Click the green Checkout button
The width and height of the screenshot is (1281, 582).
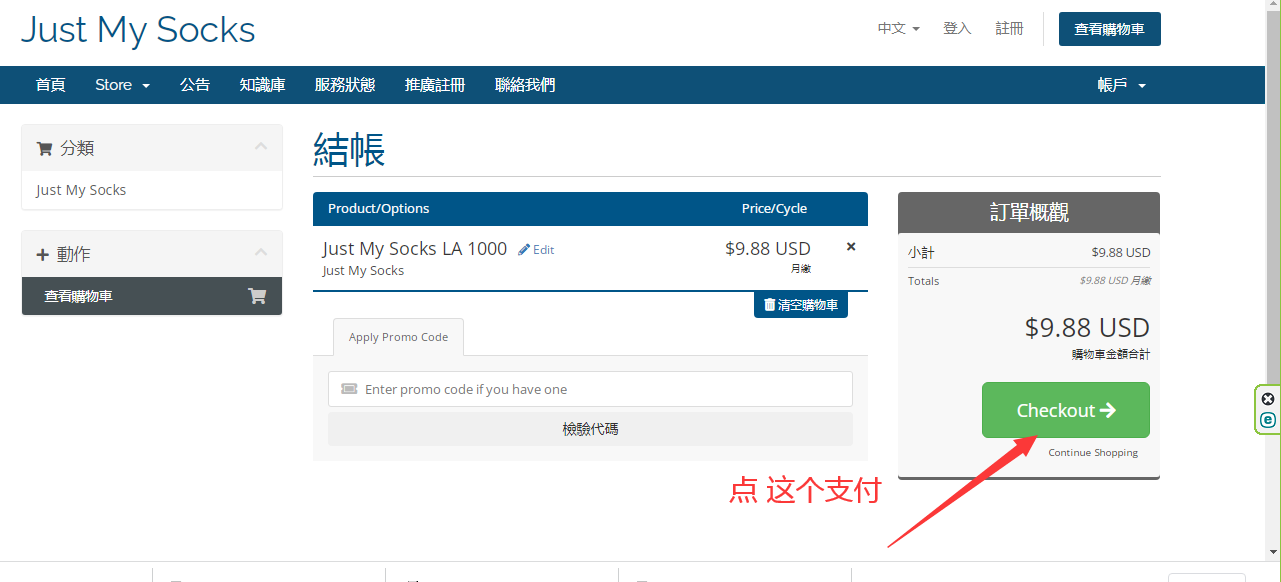pos(1064,410)
